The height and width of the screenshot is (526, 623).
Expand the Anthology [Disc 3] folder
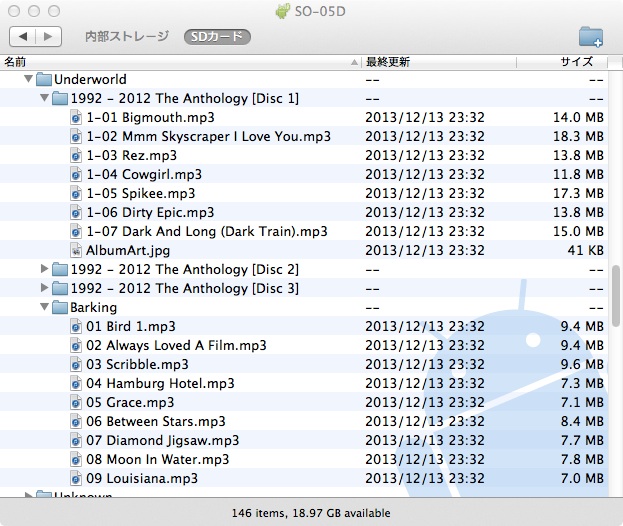point(44,288)
